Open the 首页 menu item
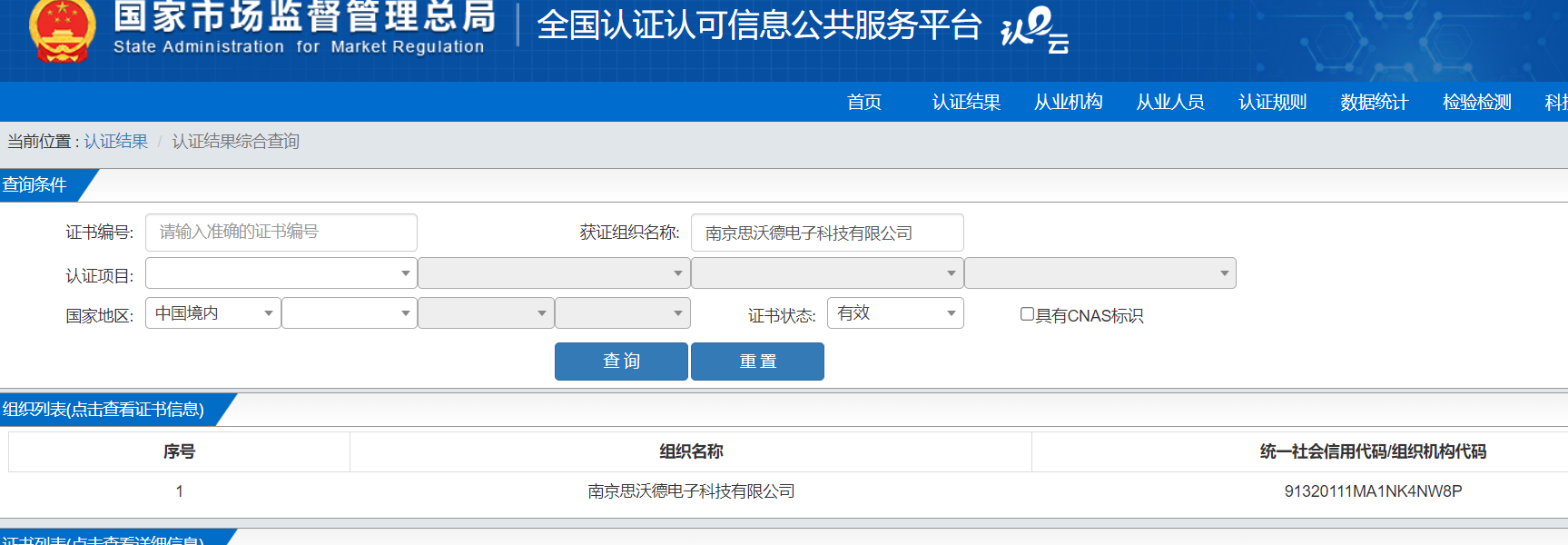This screenshot has height=545, width=1568. (x=864, y=102)
